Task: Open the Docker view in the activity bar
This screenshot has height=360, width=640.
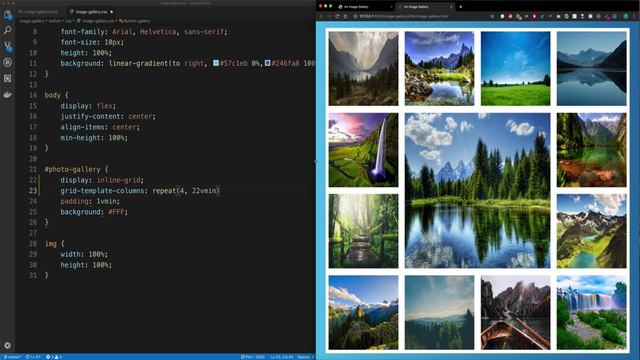Action: tap(7, 95)
